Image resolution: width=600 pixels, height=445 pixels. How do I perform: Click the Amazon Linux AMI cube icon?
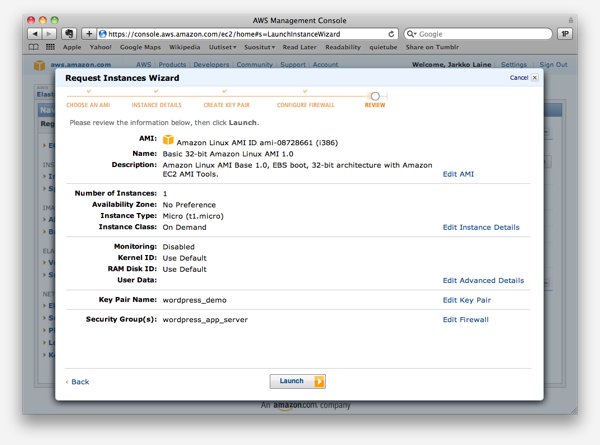(x=168, y=141)
